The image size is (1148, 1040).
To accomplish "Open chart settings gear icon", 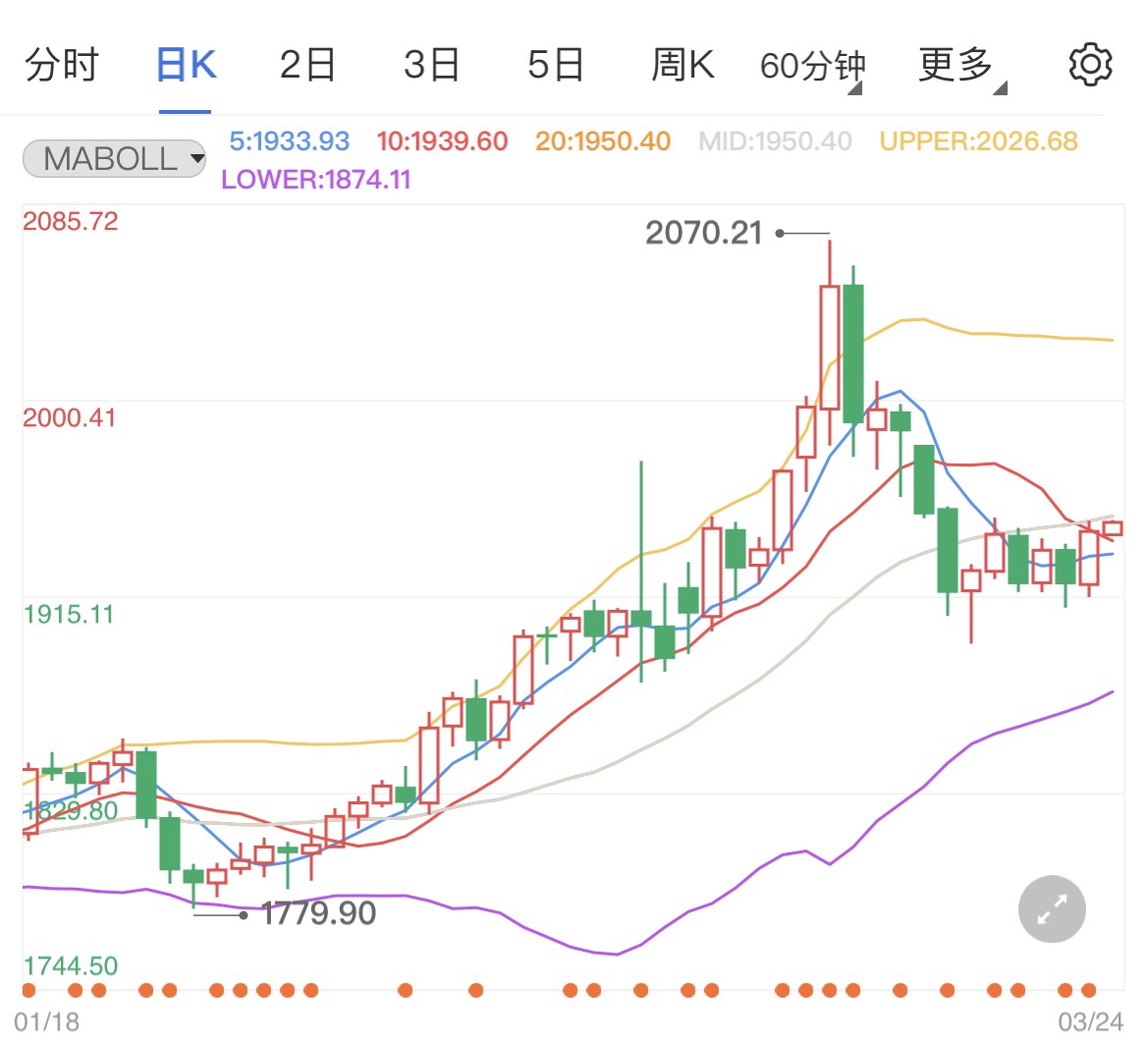I will [1089, 65].
